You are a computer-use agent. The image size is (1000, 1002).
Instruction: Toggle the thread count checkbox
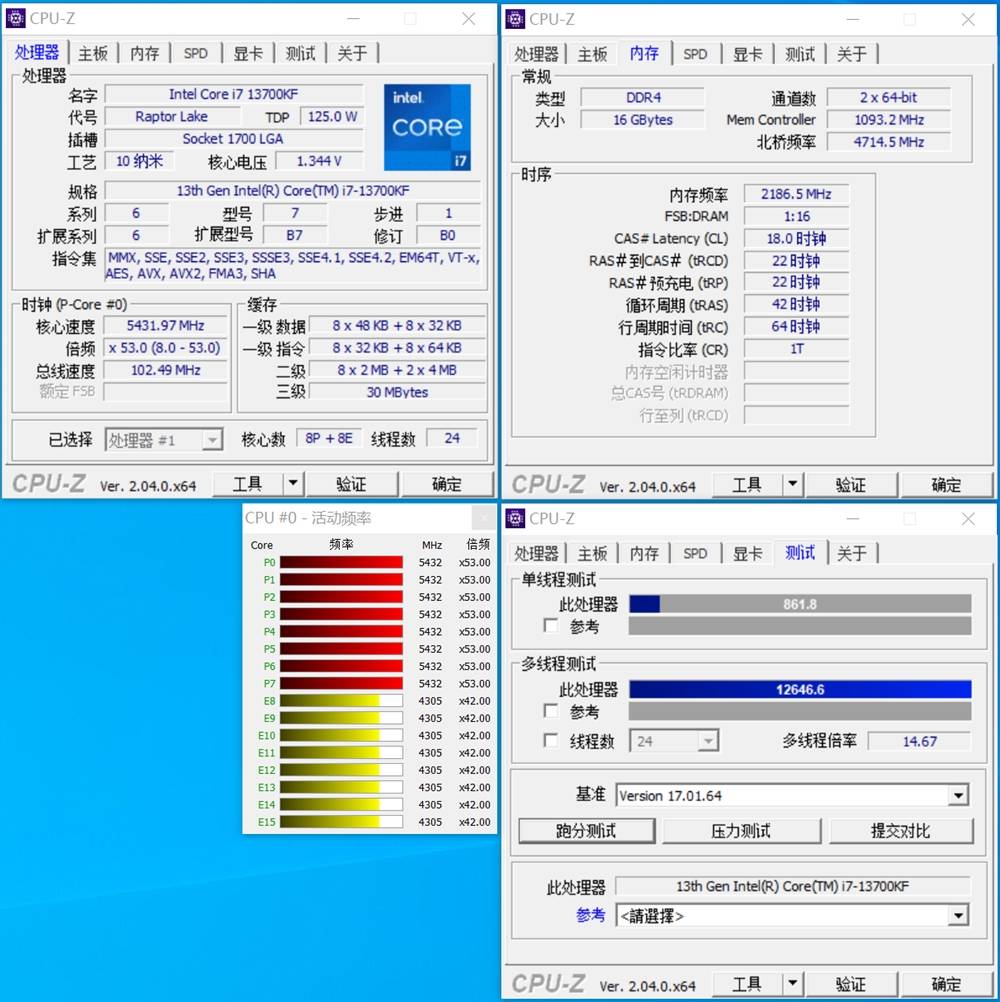(550, 741)
